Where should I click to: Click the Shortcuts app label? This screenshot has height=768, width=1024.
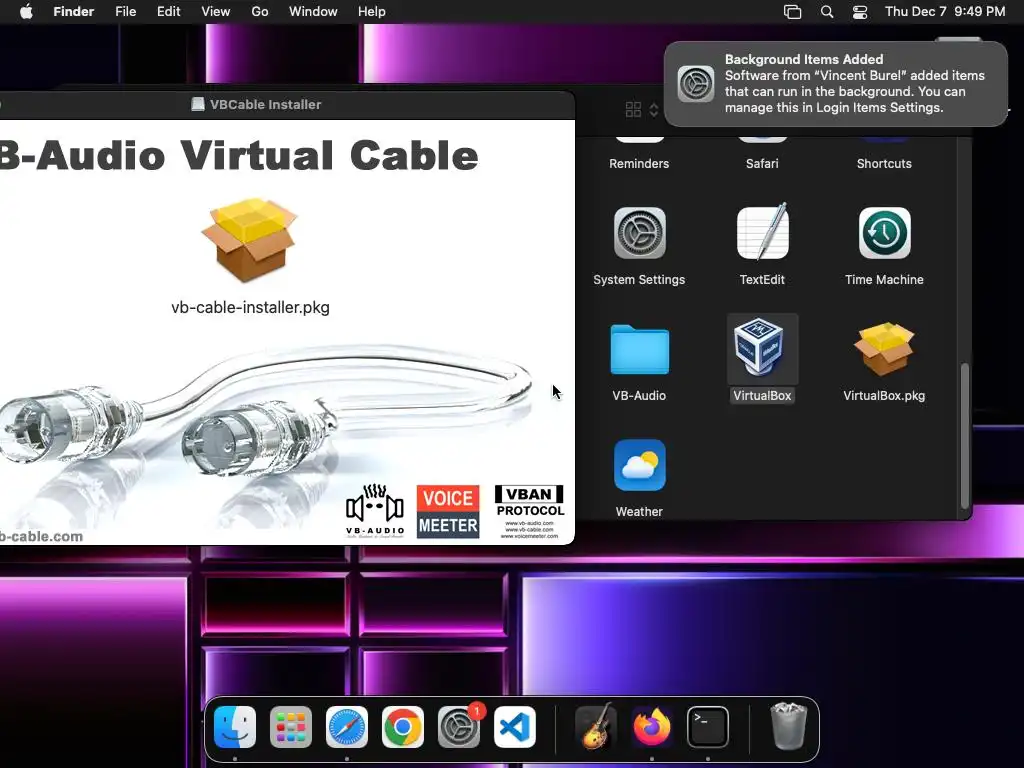(884, 164)
